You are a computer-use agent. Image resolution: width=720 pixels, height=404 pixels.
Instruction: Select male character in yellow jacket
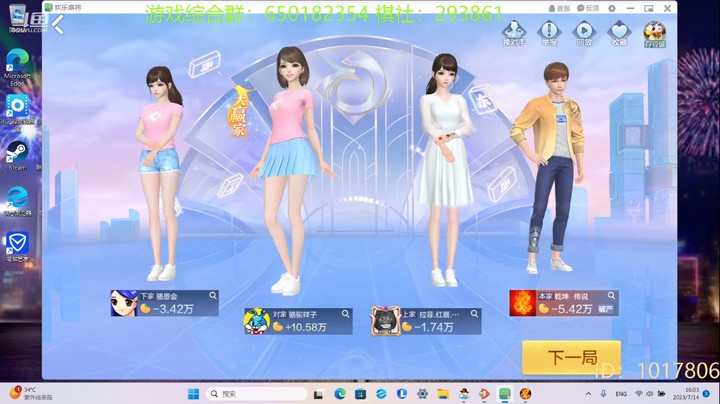click(x=549, y=168)
